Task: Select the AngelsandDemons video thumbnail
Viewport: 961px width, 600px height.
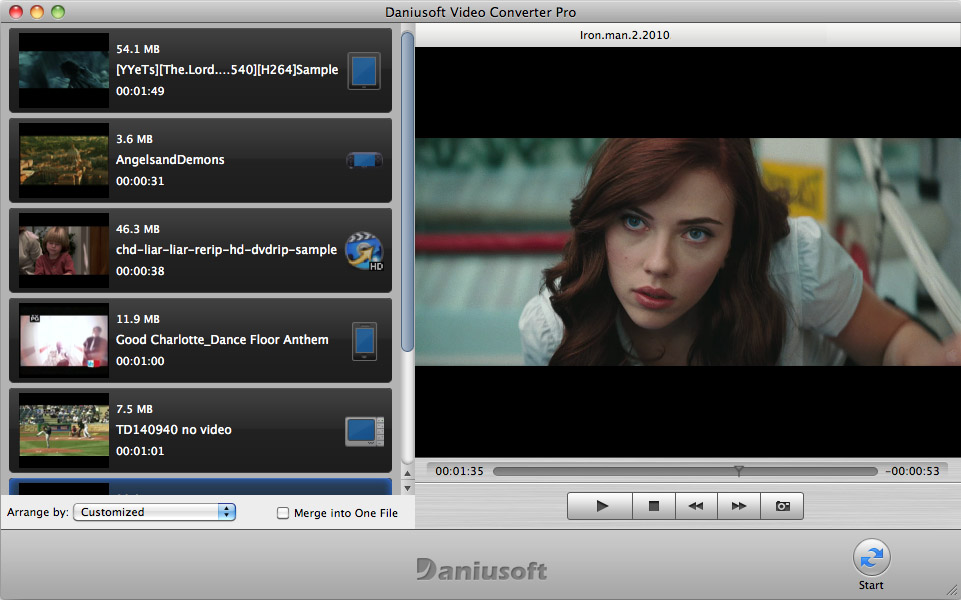Action: tap(64, 160)
